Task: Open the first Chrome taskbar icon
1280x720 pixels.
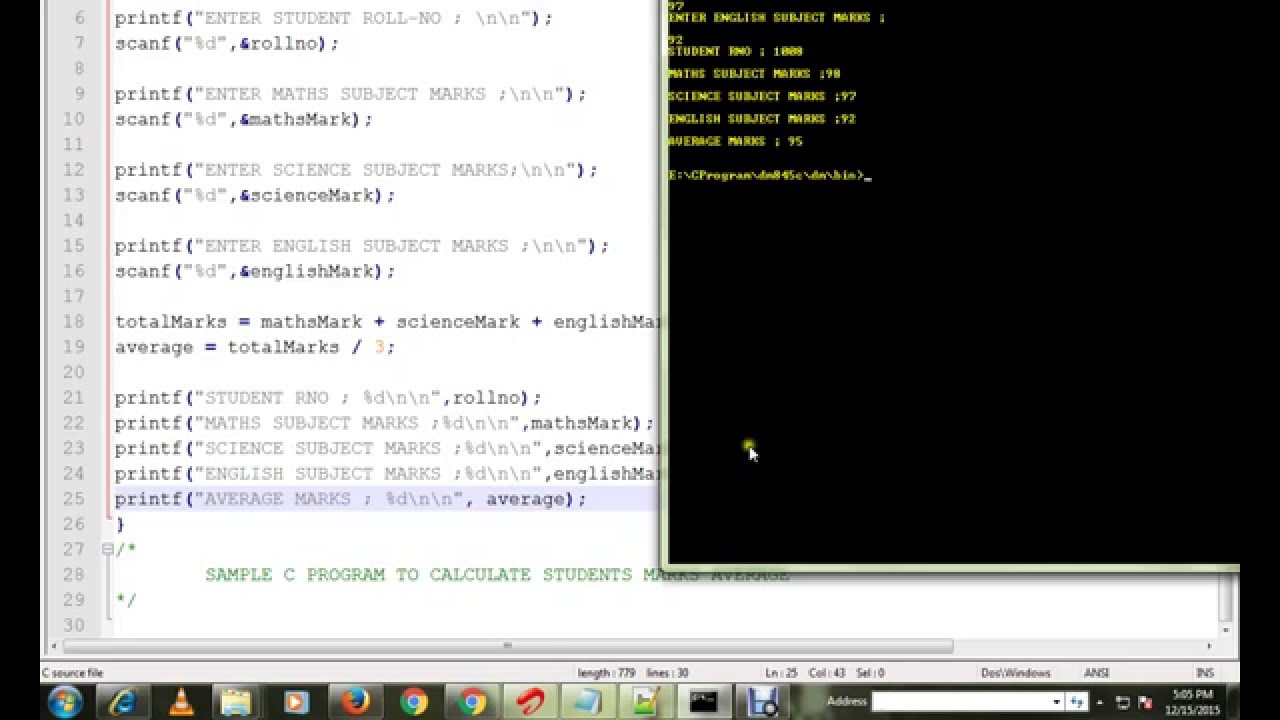Action: [x=413, y=702]
